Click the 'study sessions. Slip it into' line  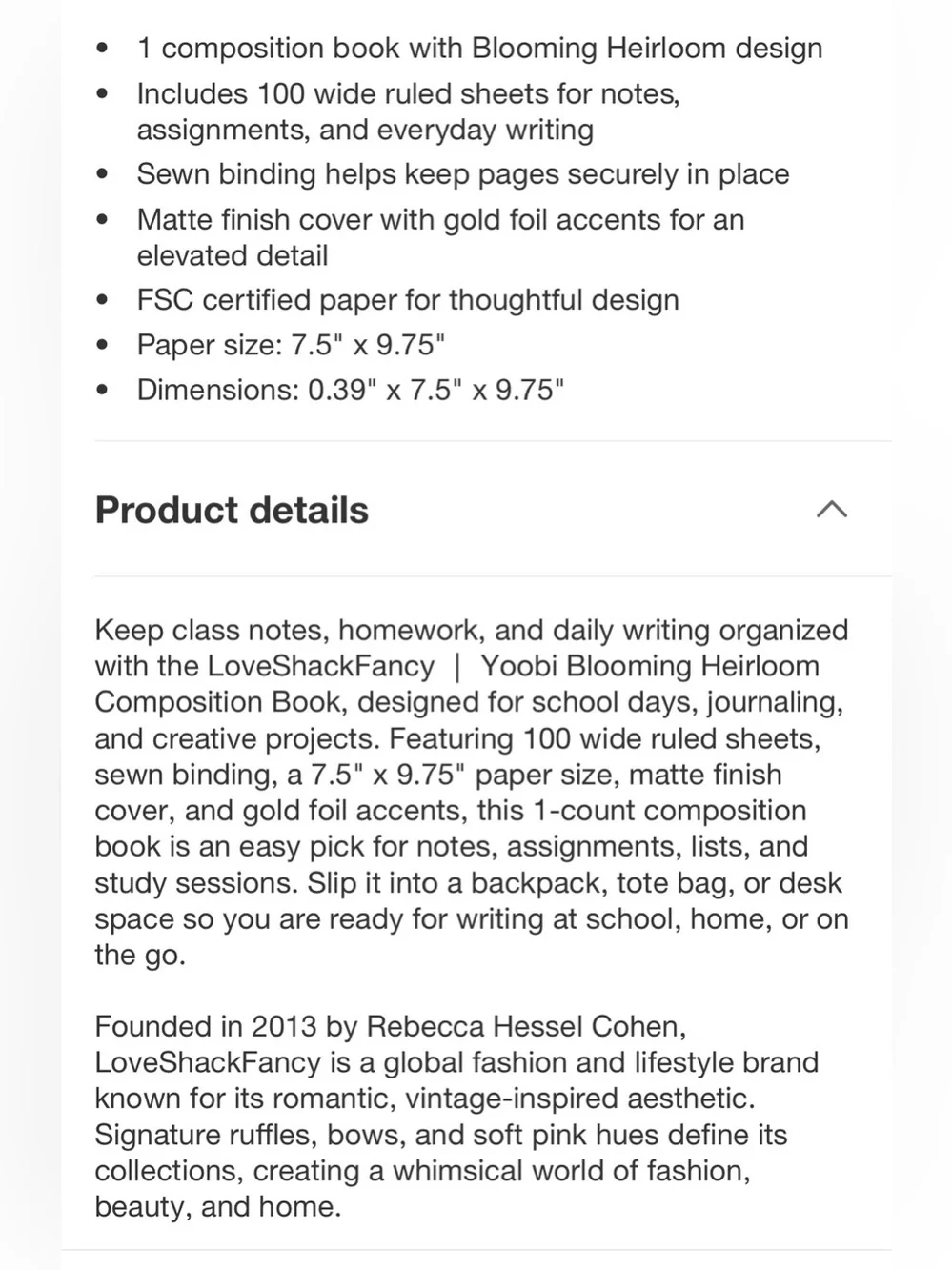click(x=469, y=882)
